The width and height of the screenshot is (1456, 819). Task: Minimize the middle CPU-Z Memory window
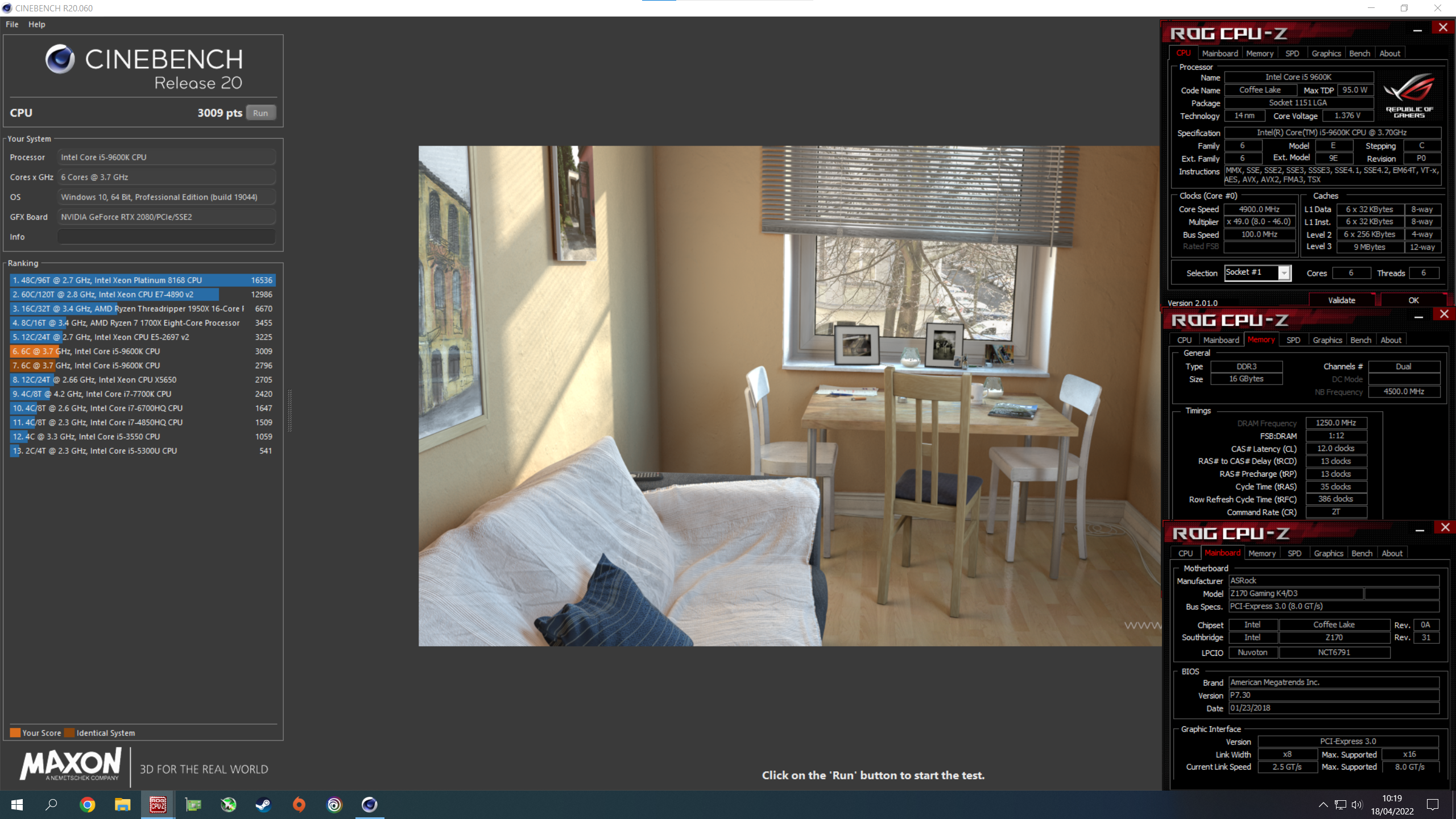tap(1418, 317)
